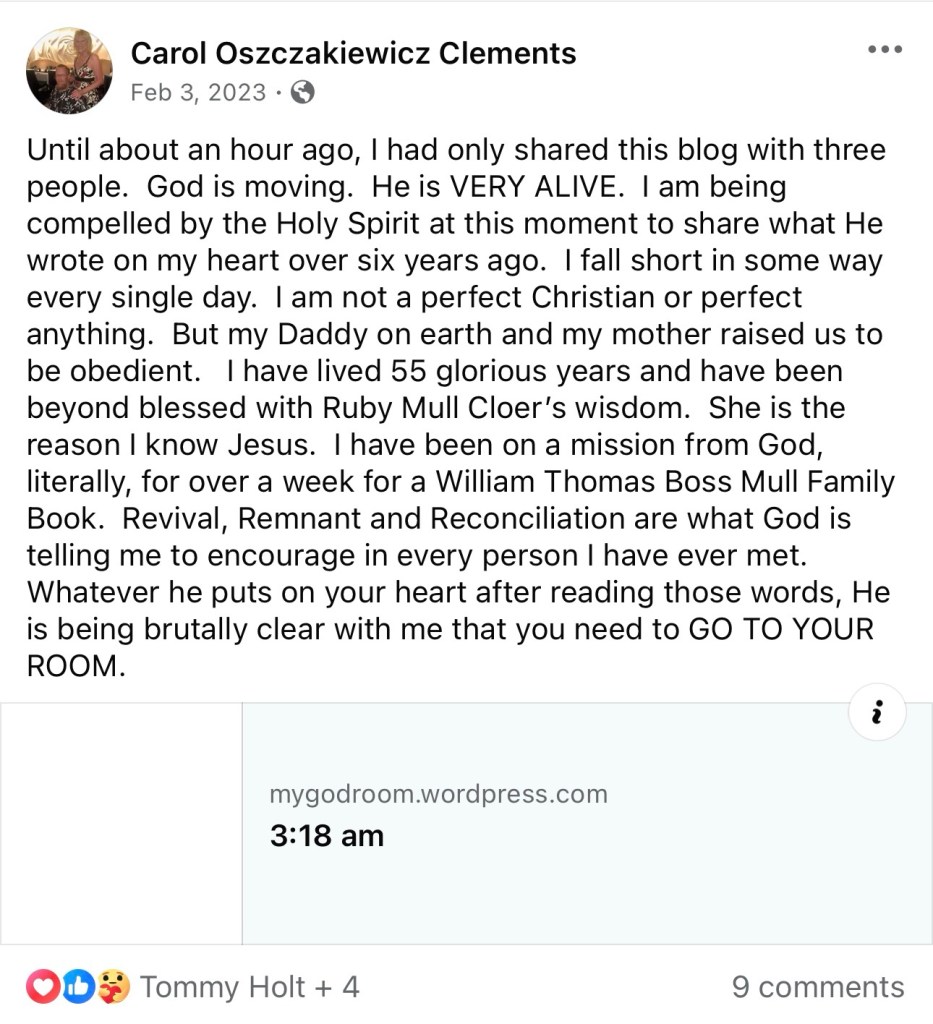Click the "+ 4" additional reactors count

(x=337, y=988)
